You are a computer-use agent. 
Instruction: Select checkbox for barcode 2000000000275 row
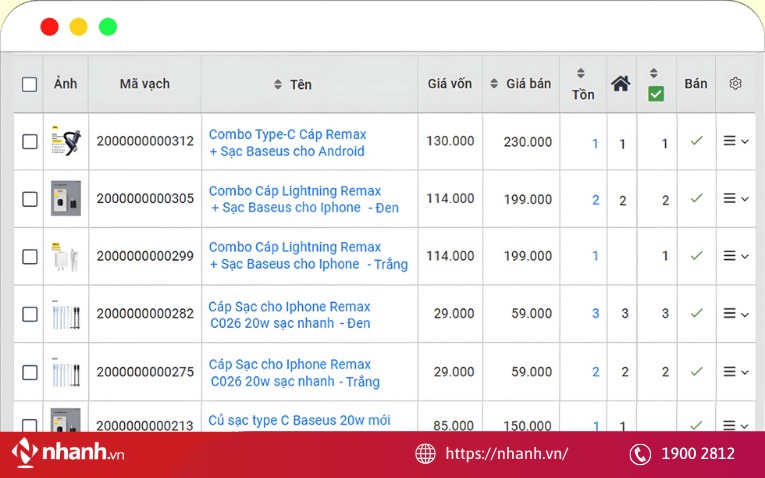point(30,371)
